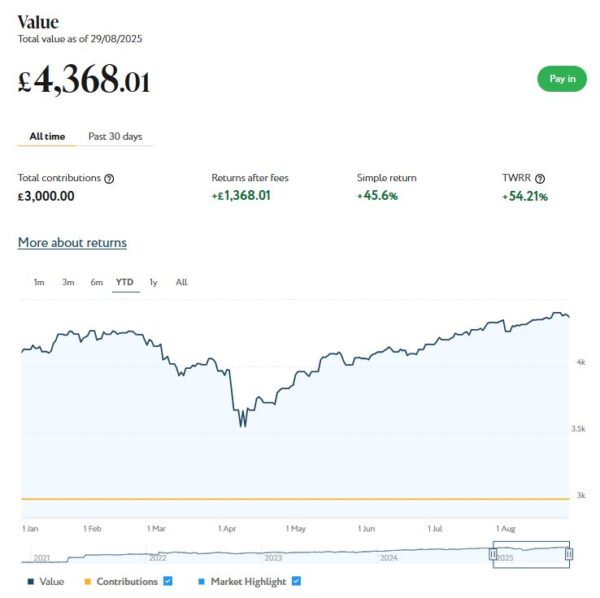Click the Contributions legend yellow swatch

pyautogui.click(x=87, y=582)
